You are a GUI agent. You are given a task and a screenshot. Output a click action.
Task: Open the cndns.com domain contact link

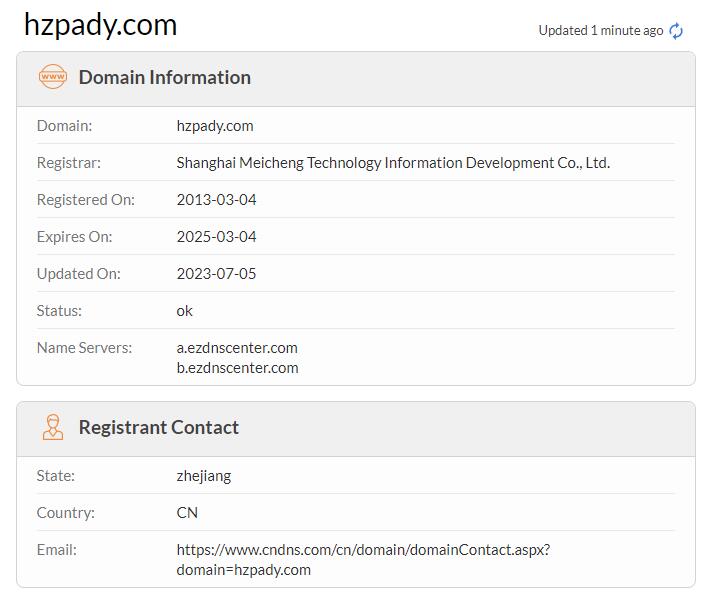pos(363,559)
